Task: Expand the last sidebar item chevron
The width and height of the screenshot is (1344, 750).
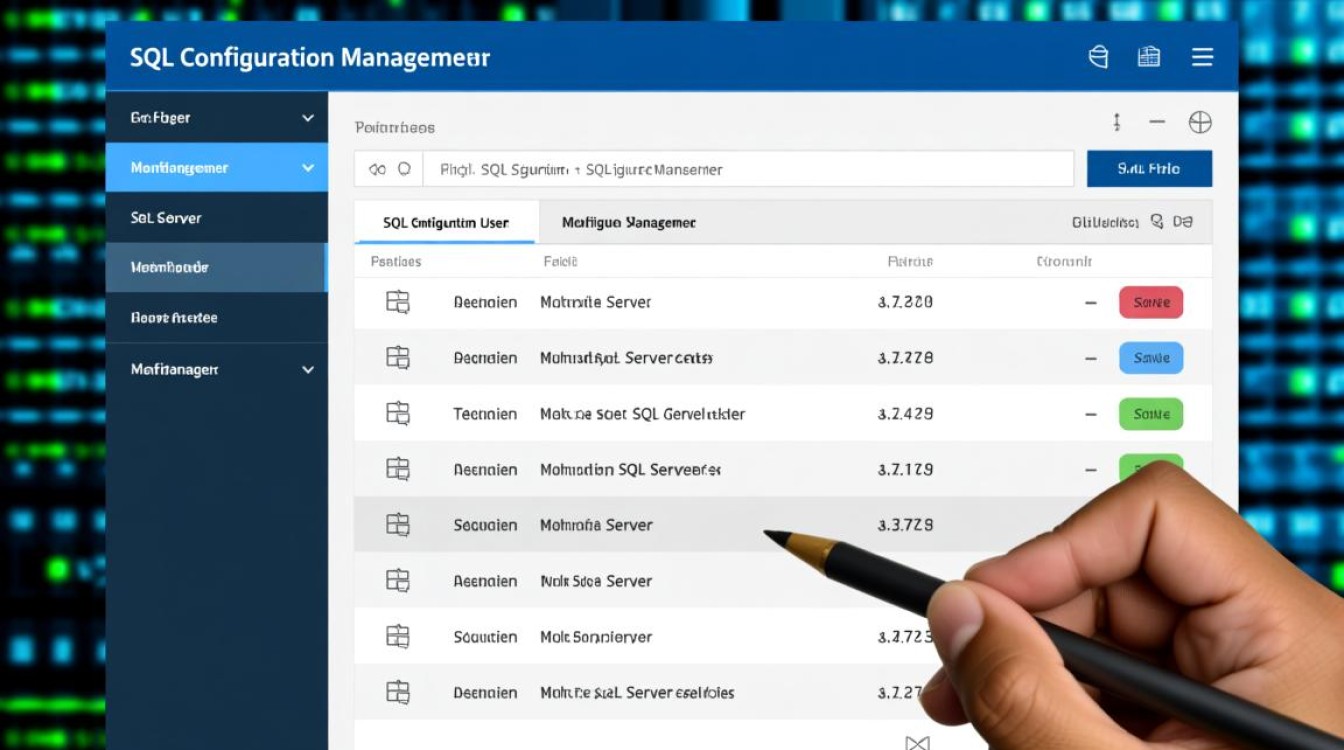Action: point(307,370)
